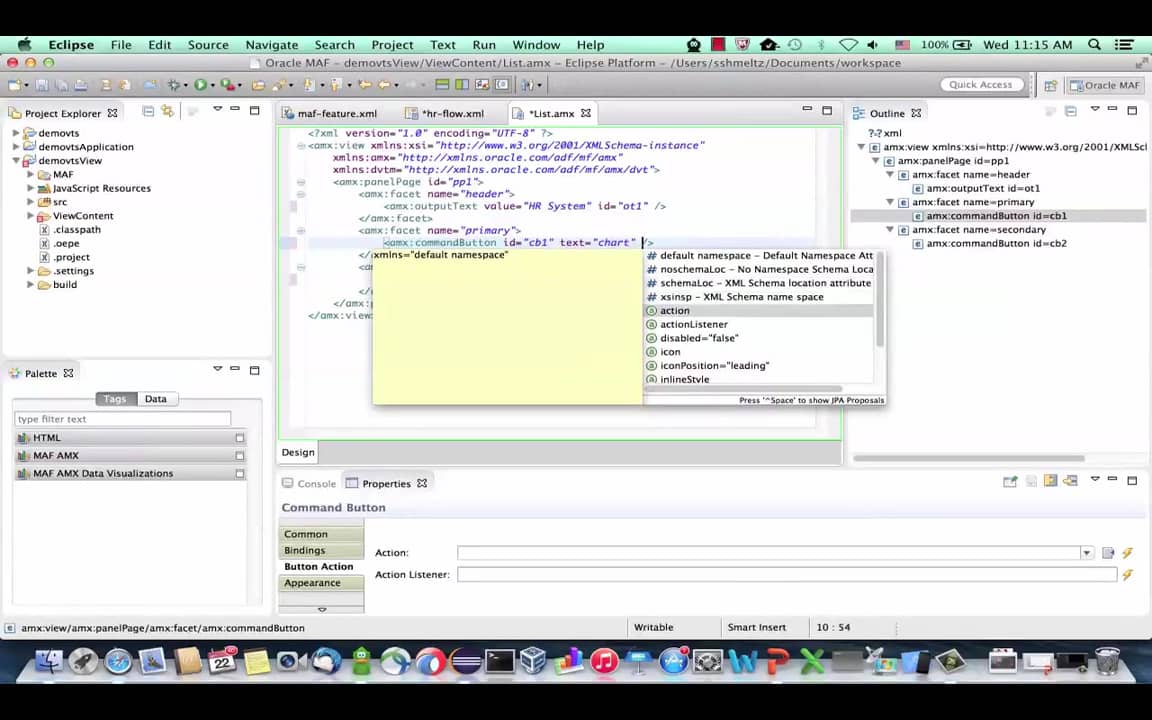Collapse the demovtsView project node

(x=16, y=161)
